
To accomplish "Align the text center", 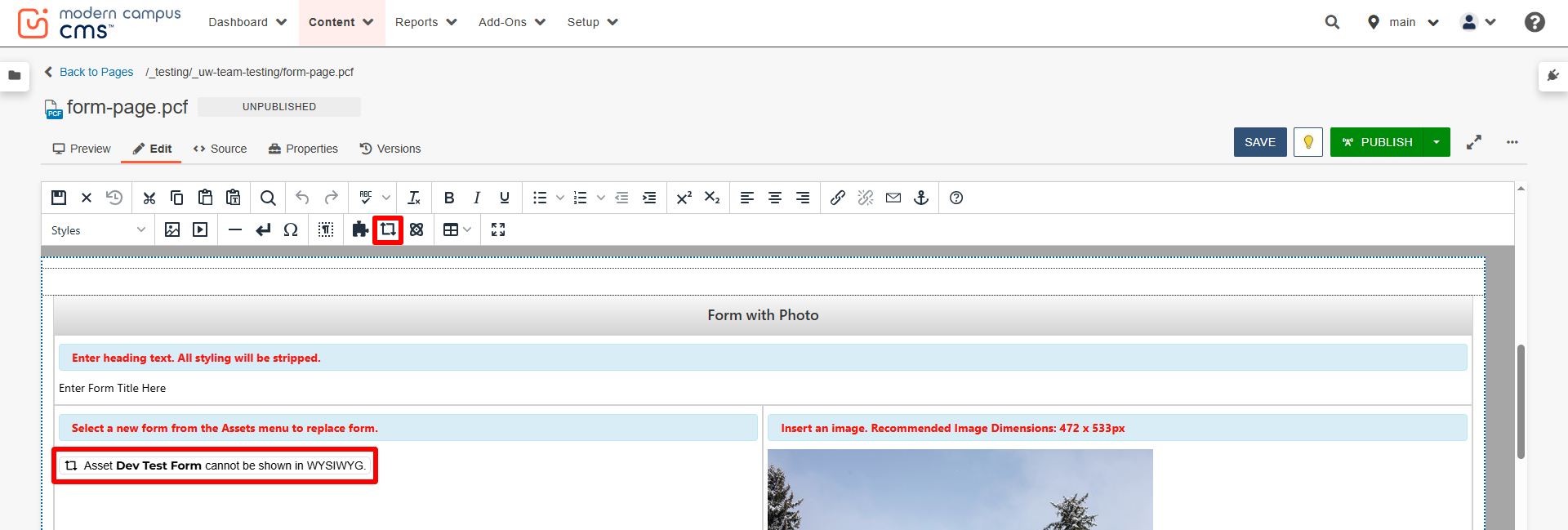I will 775,198.
